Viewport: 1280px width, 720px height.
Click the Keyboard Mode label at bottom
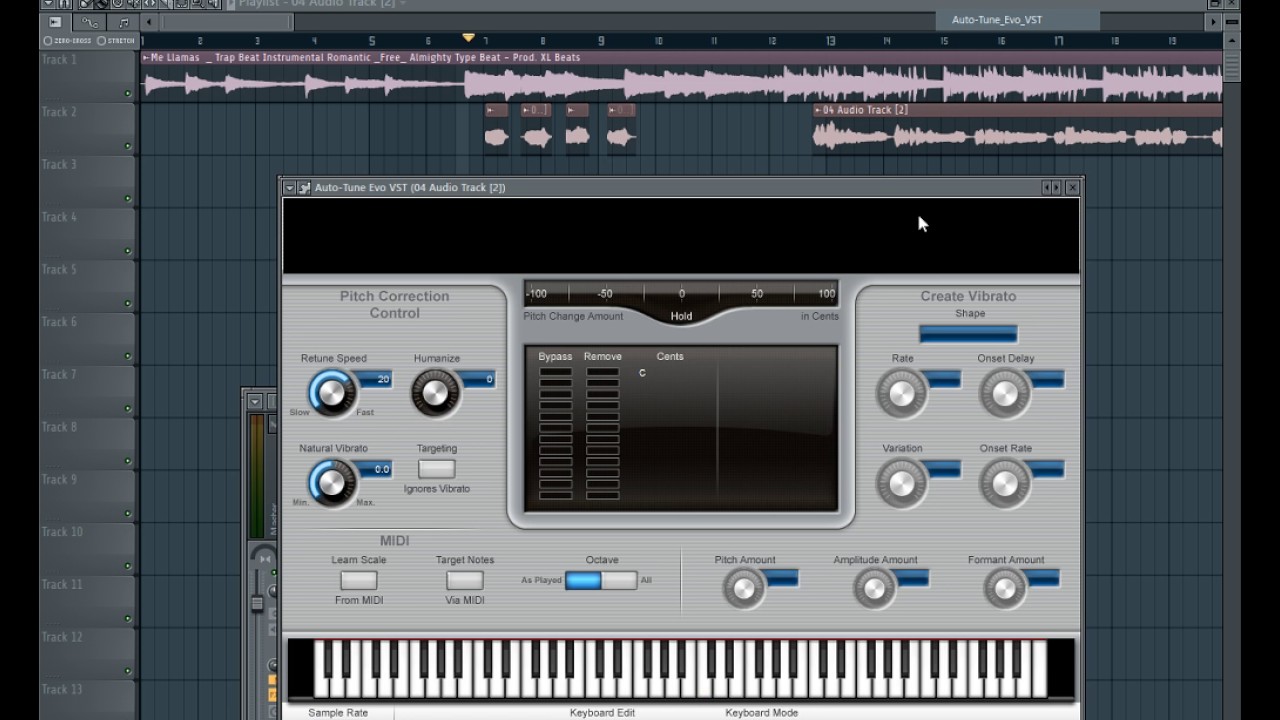pos(761,713)
